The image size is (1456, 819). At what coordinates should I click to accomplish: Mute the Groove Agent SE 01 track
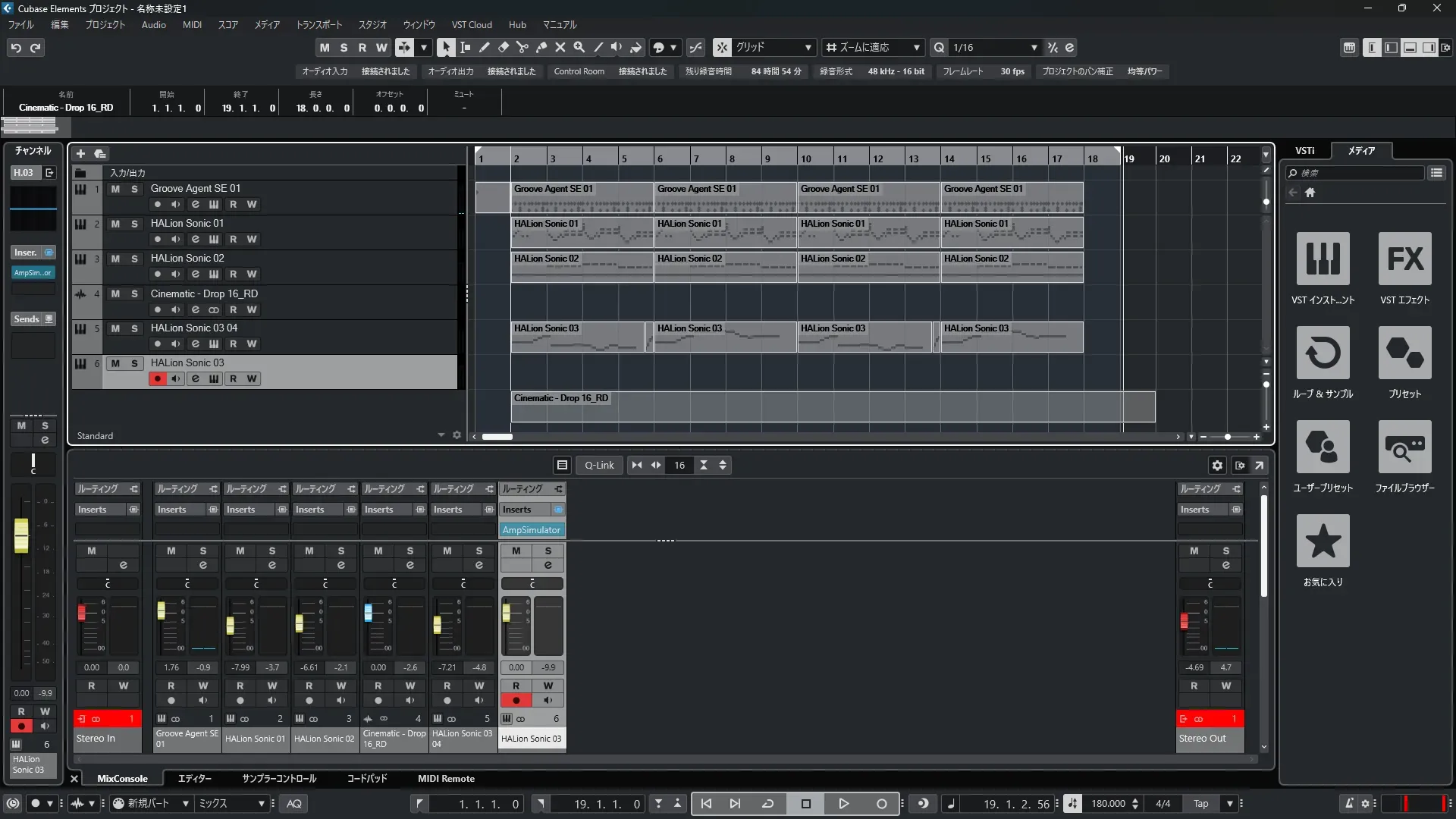tap(115, 189)
